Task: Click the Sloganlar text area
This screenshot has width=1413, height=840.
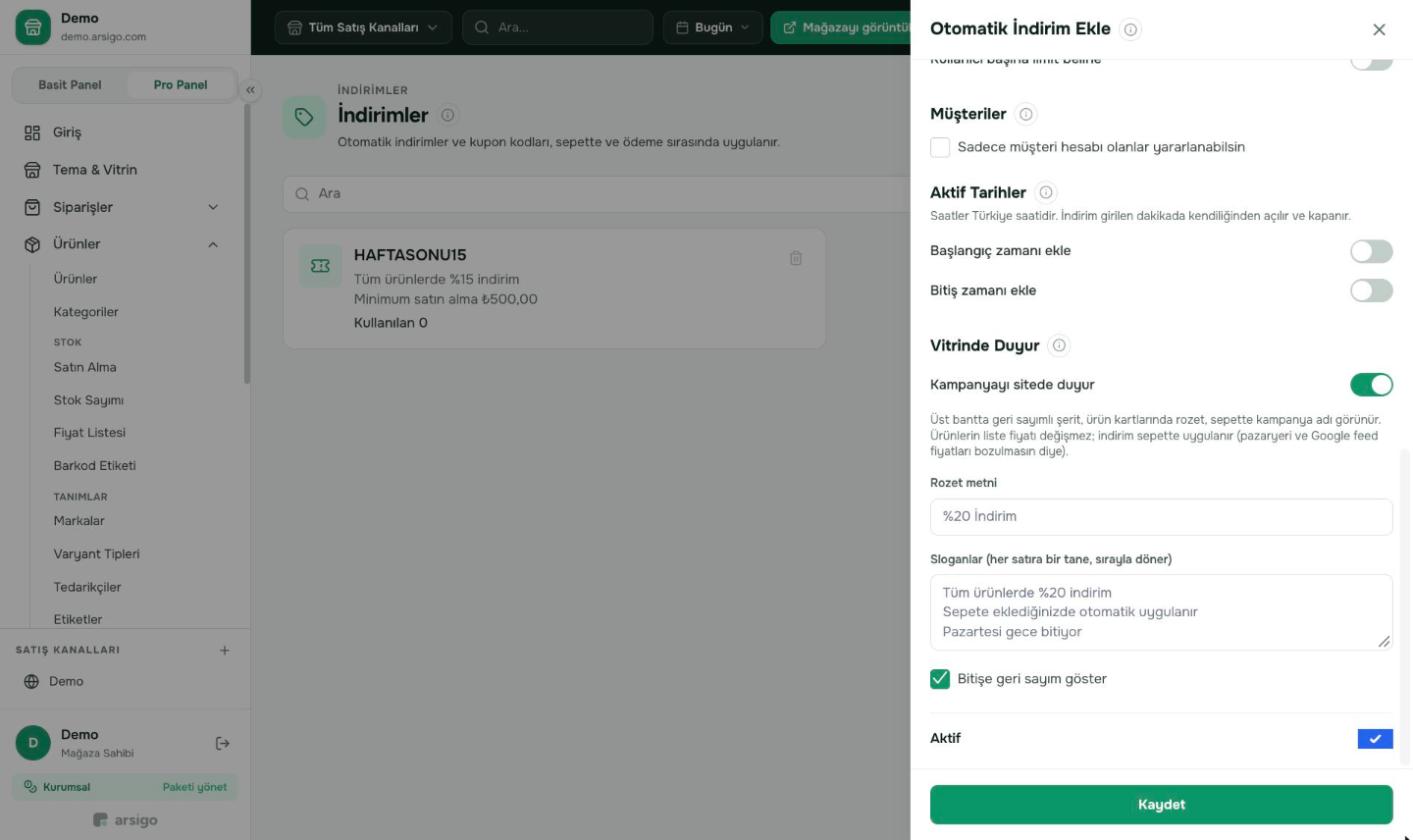Action: pyautogui.click(x=1161, y=612)
